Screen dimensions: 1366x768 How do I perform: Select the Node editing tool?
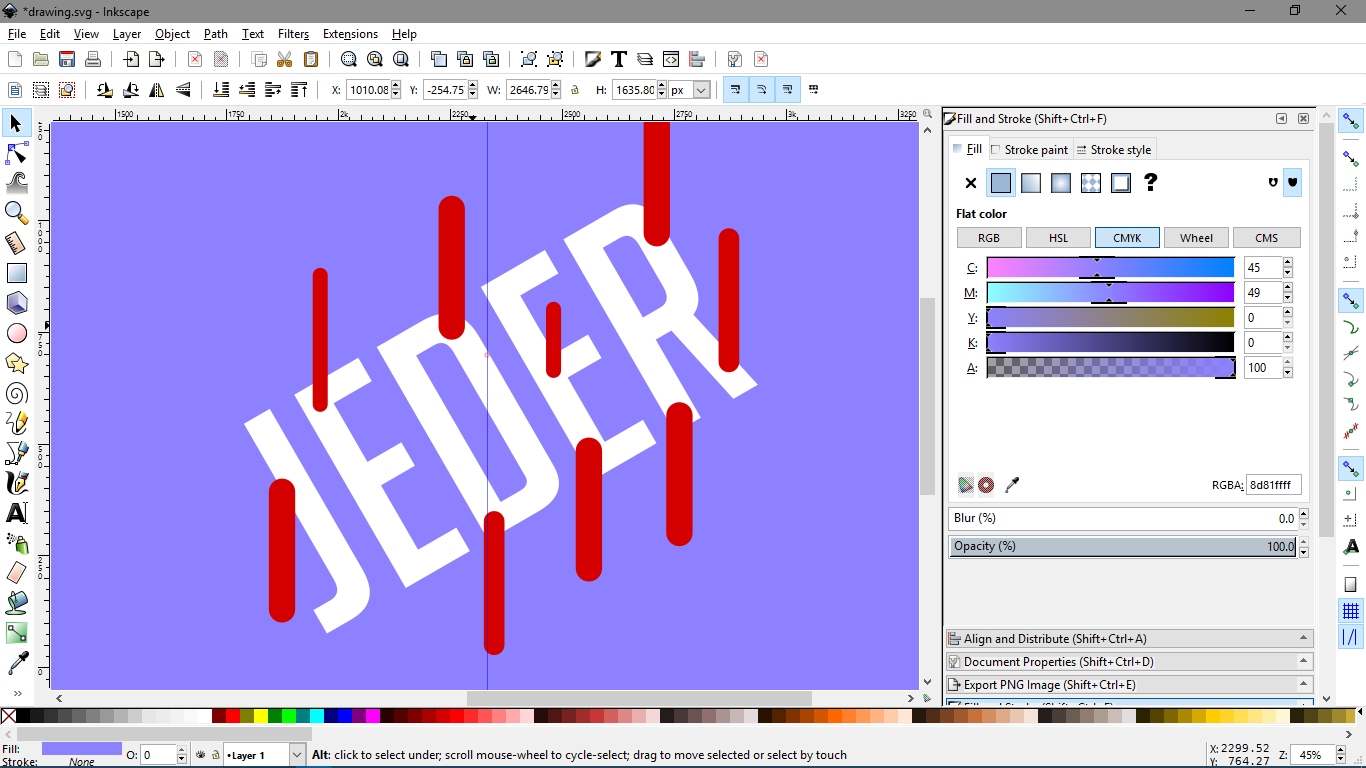pyautogui.click(x=16, y=153)
